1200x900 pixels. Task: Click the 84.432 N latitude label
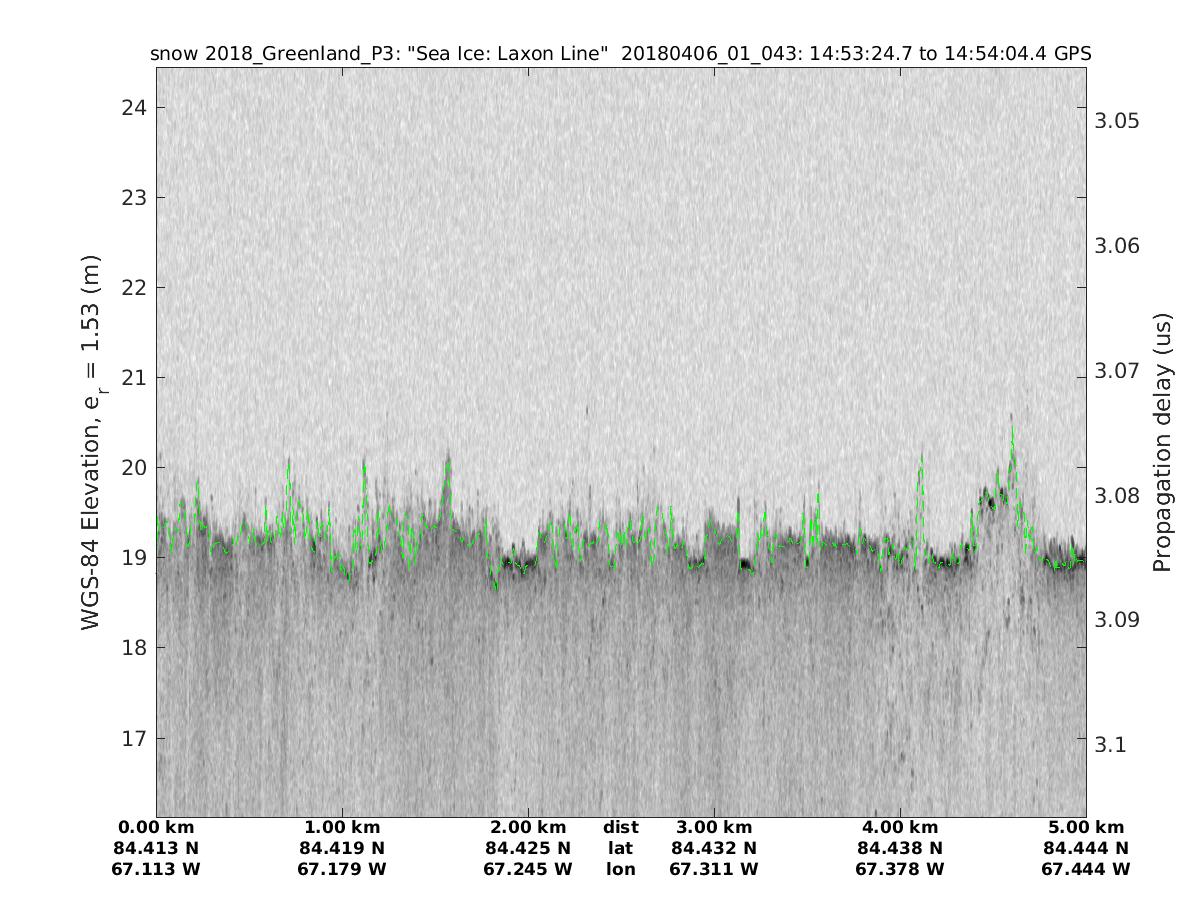point(714,849)
